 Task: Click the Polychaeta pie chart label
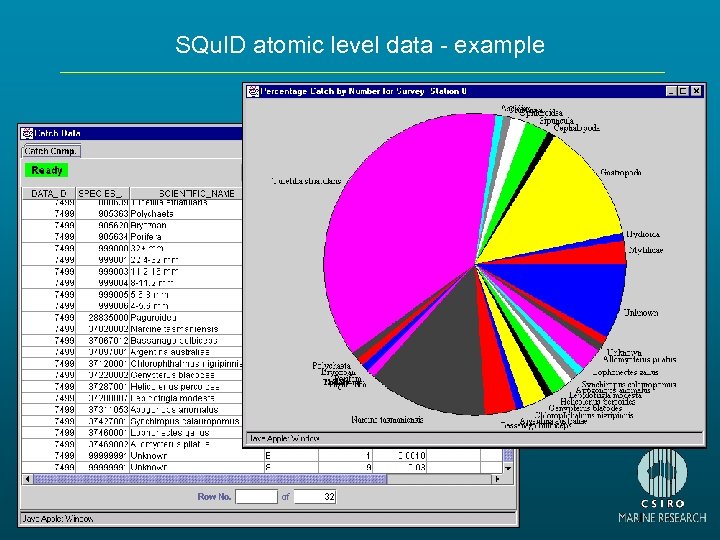[x=331, y=366]
